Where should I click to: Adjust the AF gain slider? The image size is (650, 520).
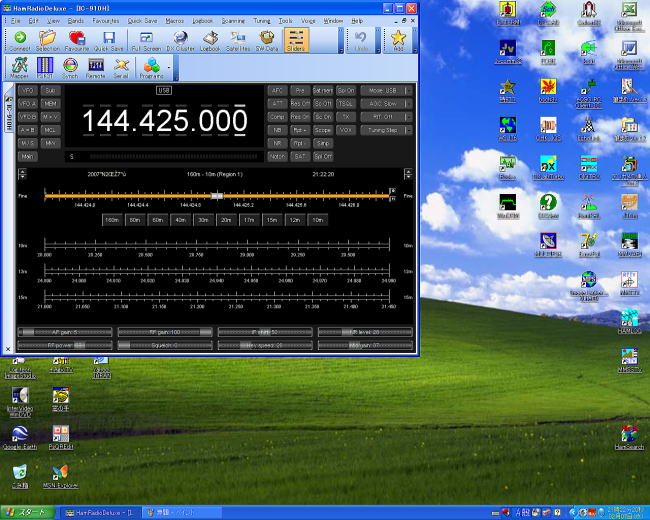pos(65,332)
